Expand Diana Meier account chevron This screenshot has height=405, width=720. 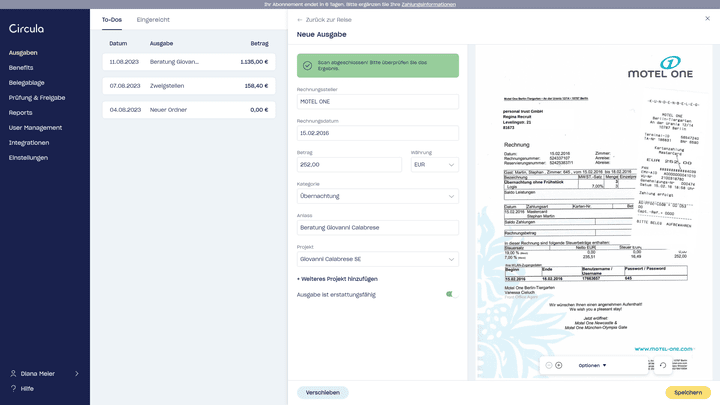pos(77,373)
